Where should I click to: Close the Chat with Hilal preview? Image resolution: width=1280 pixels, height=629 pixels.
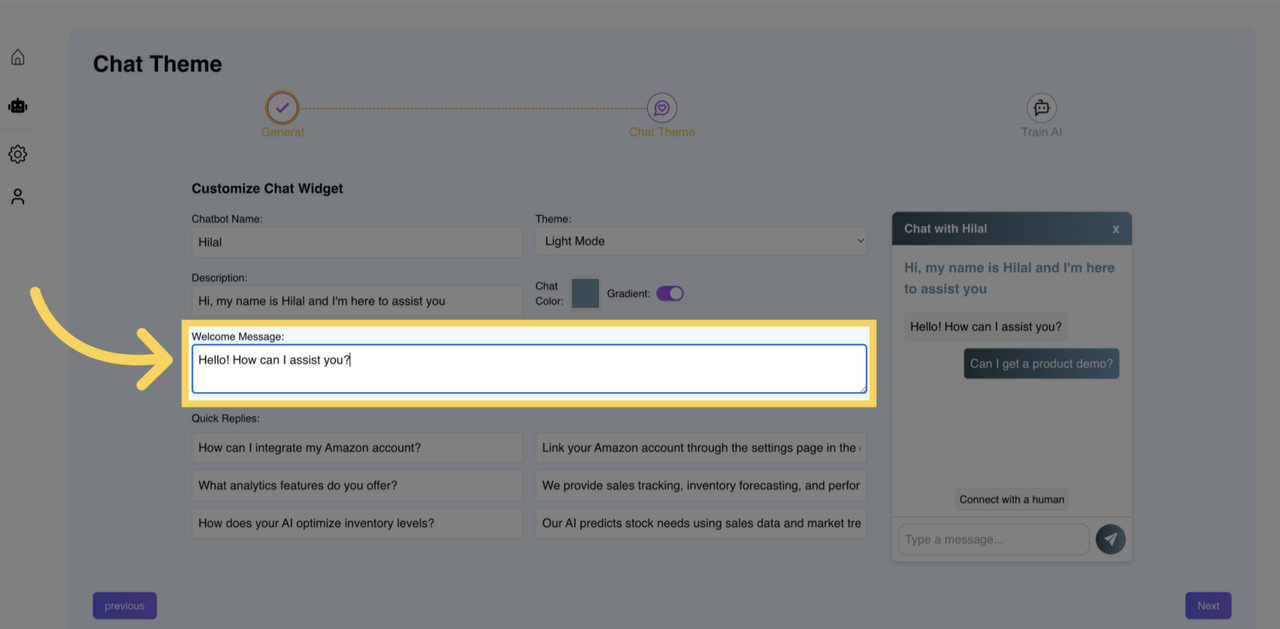click(1116, 229)
